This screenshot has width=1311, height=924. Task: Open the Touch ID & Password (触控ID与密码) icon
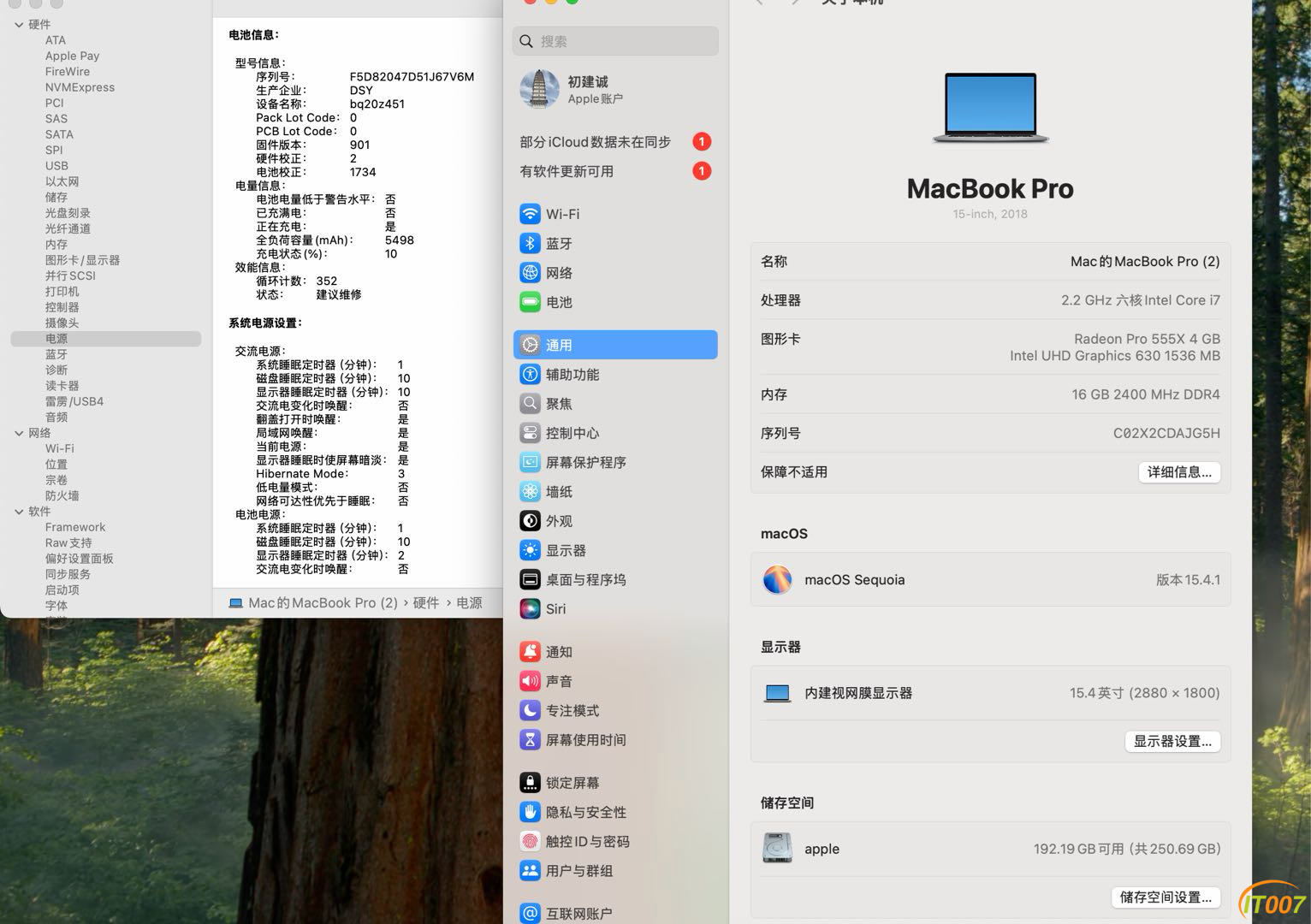(530, 841)
